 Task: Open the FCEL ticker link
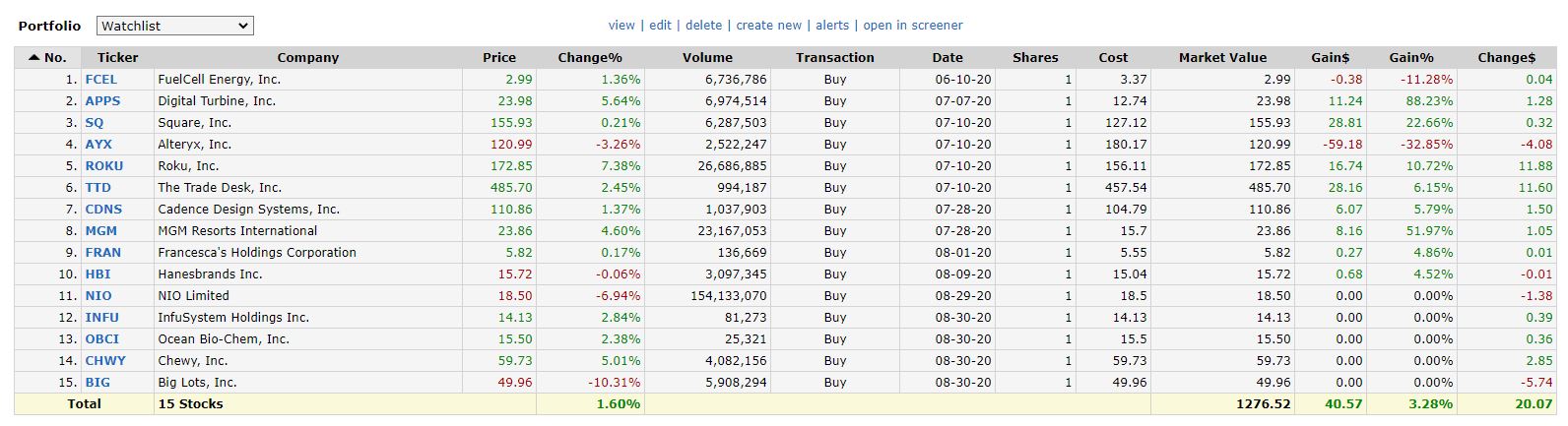click(100, 80)
